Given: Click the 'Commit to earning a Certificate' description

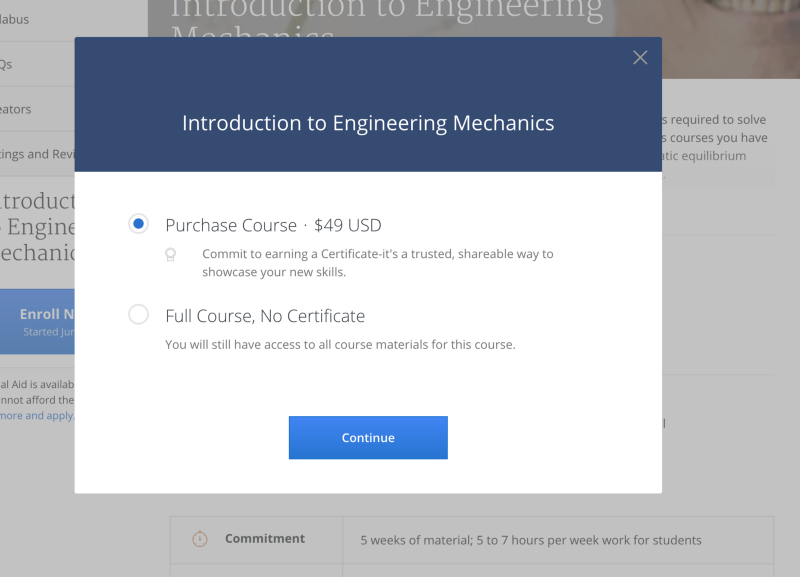Looking at the screenshot, I should [x=377, y=263].
